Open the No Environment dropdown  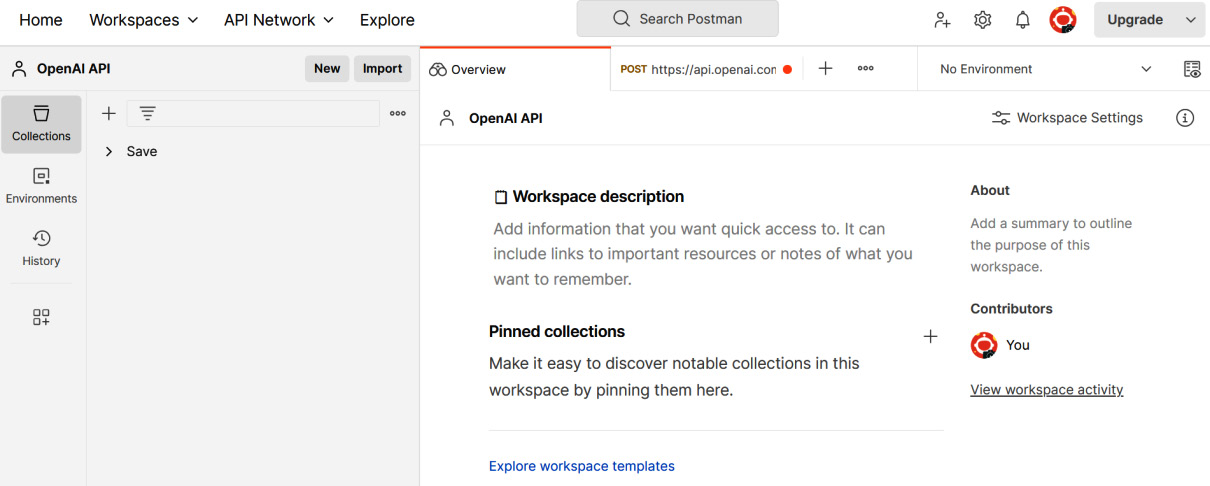pyautogui.click(x=1045, y=69)
